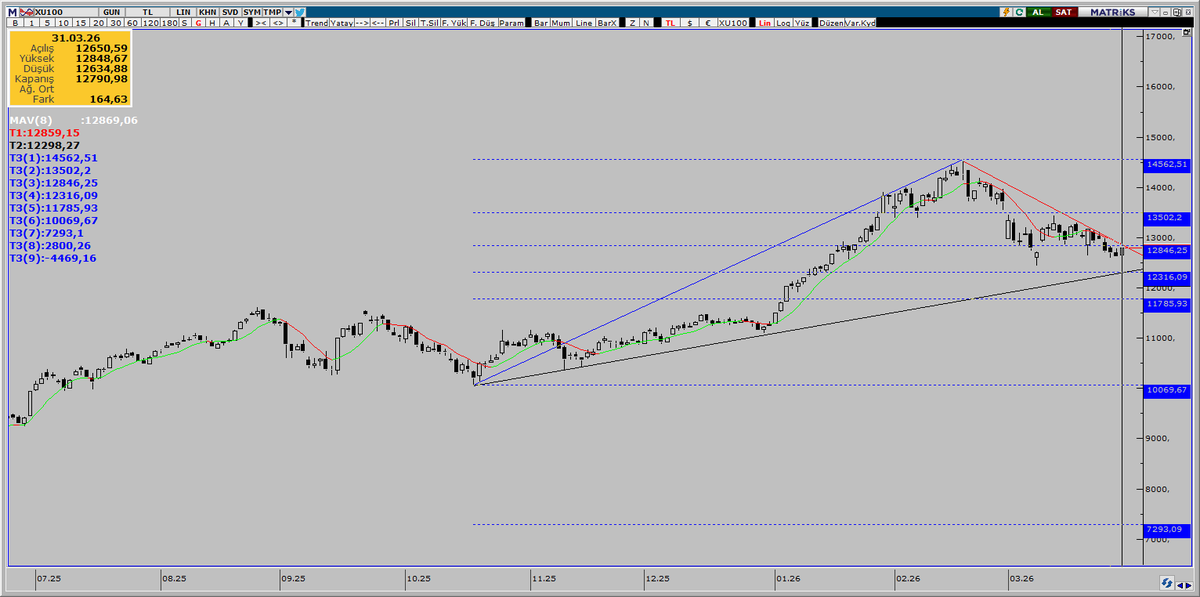Select the 10 minute period

(63, 22)
